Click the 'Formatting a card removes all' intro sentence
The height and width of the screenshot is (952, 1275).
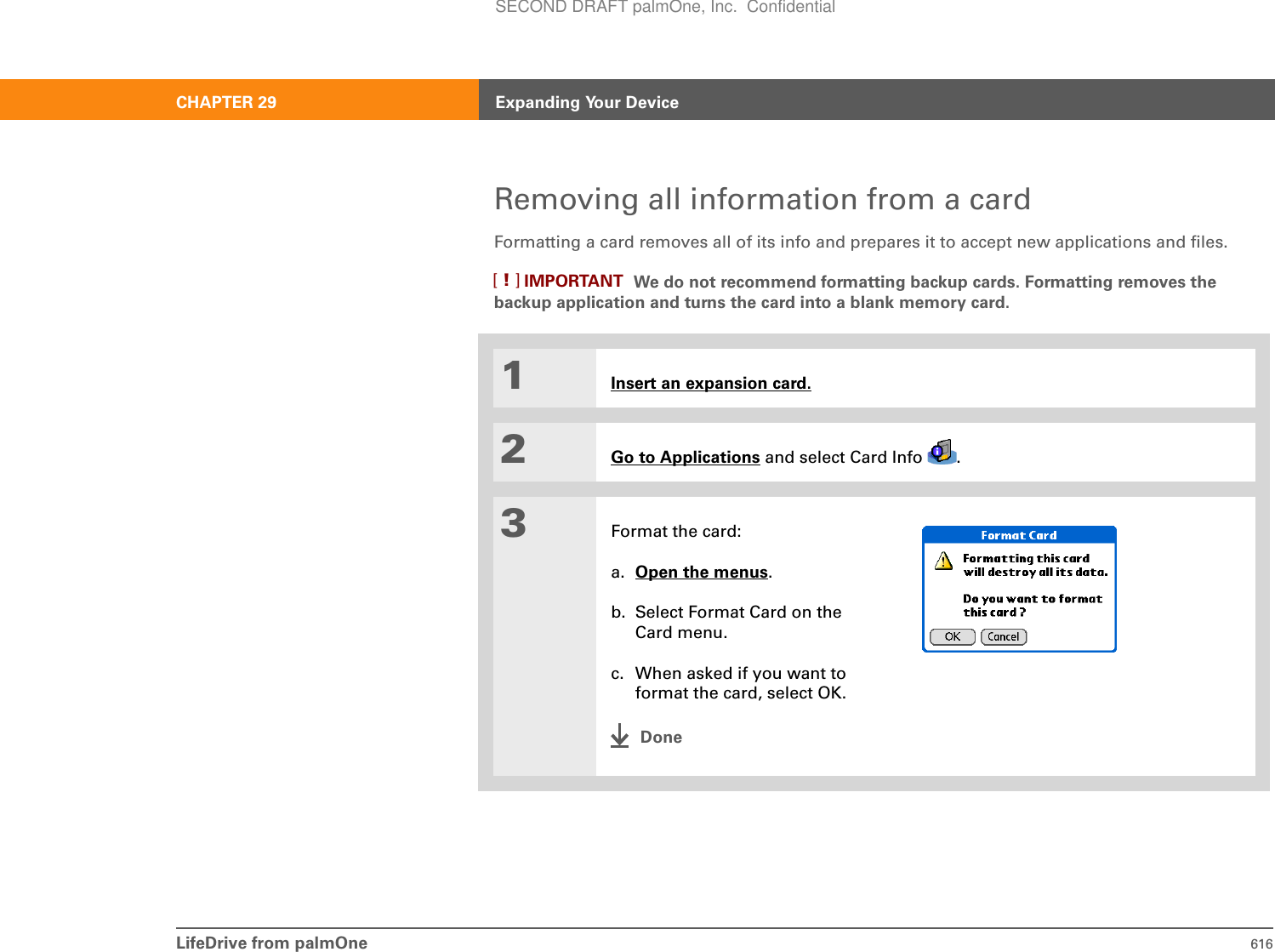click(x=861, y=242)
